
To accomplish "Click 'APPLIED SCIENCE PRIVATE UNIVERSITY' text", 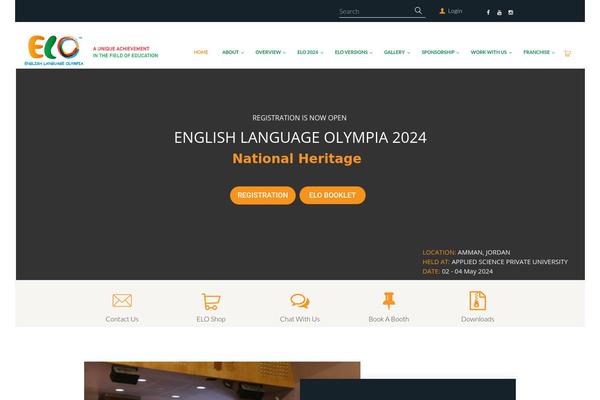I will (510, 262).
